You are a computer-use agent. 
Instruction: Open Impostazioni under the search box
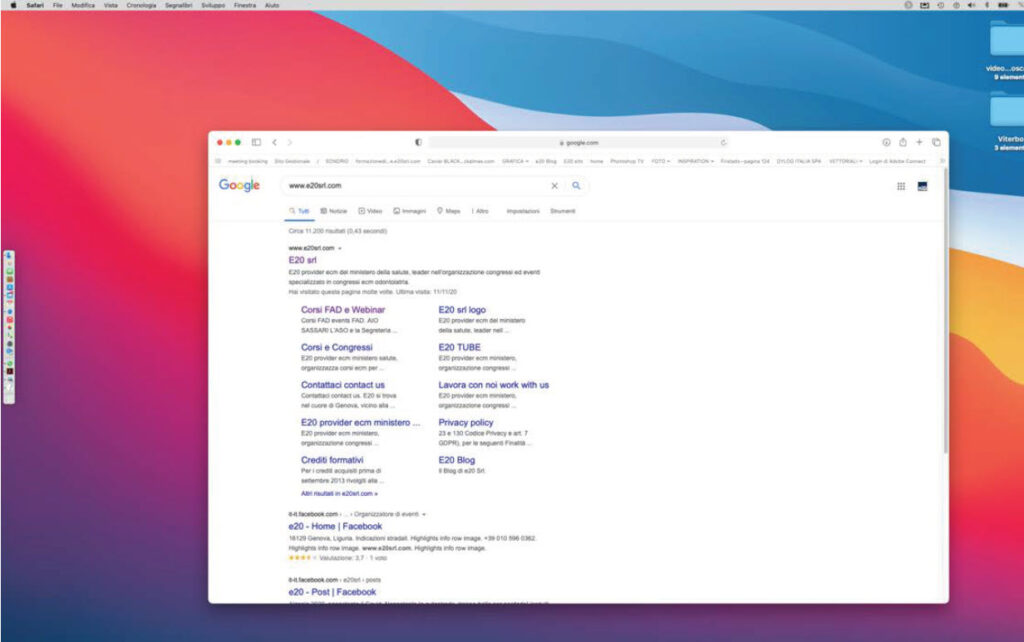523,211
